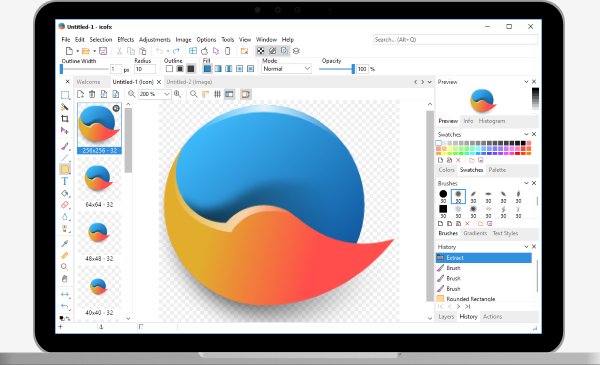
Task: Switch to the Histogram tab
Action: [492, 121]
